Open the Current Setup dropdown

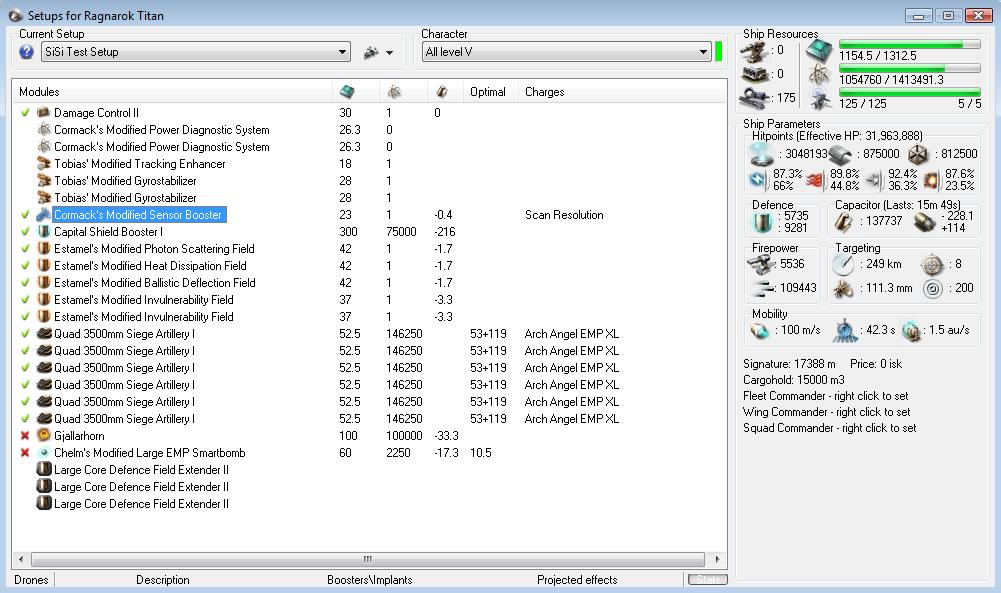[x=343, y=52]
